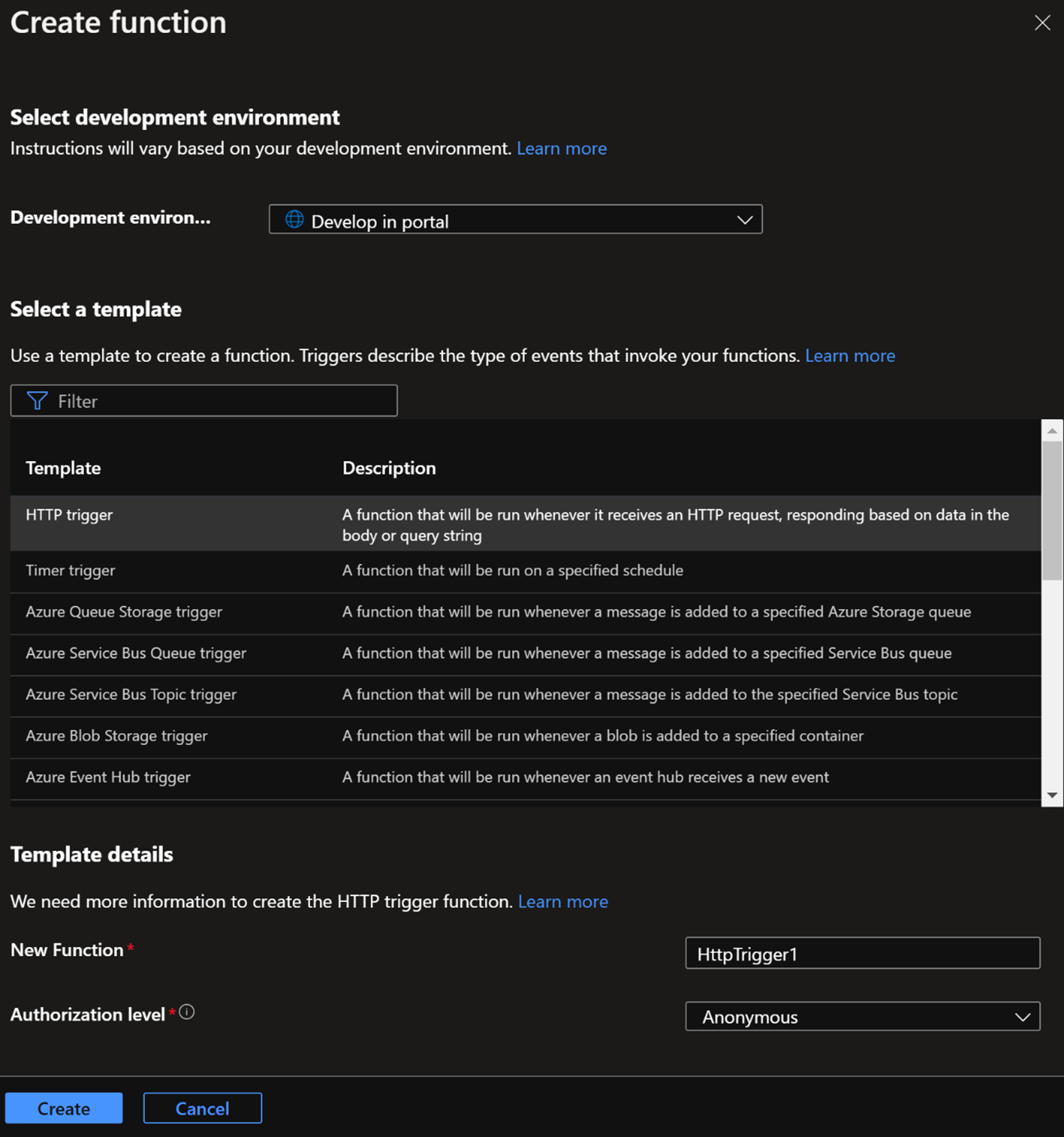
Task: Click the globe icon in Development environment dropdown
Action: pos(294,219)
